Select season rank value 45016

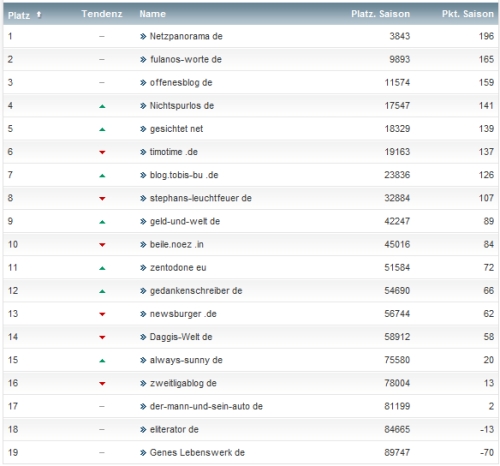(x=397, y=244)
